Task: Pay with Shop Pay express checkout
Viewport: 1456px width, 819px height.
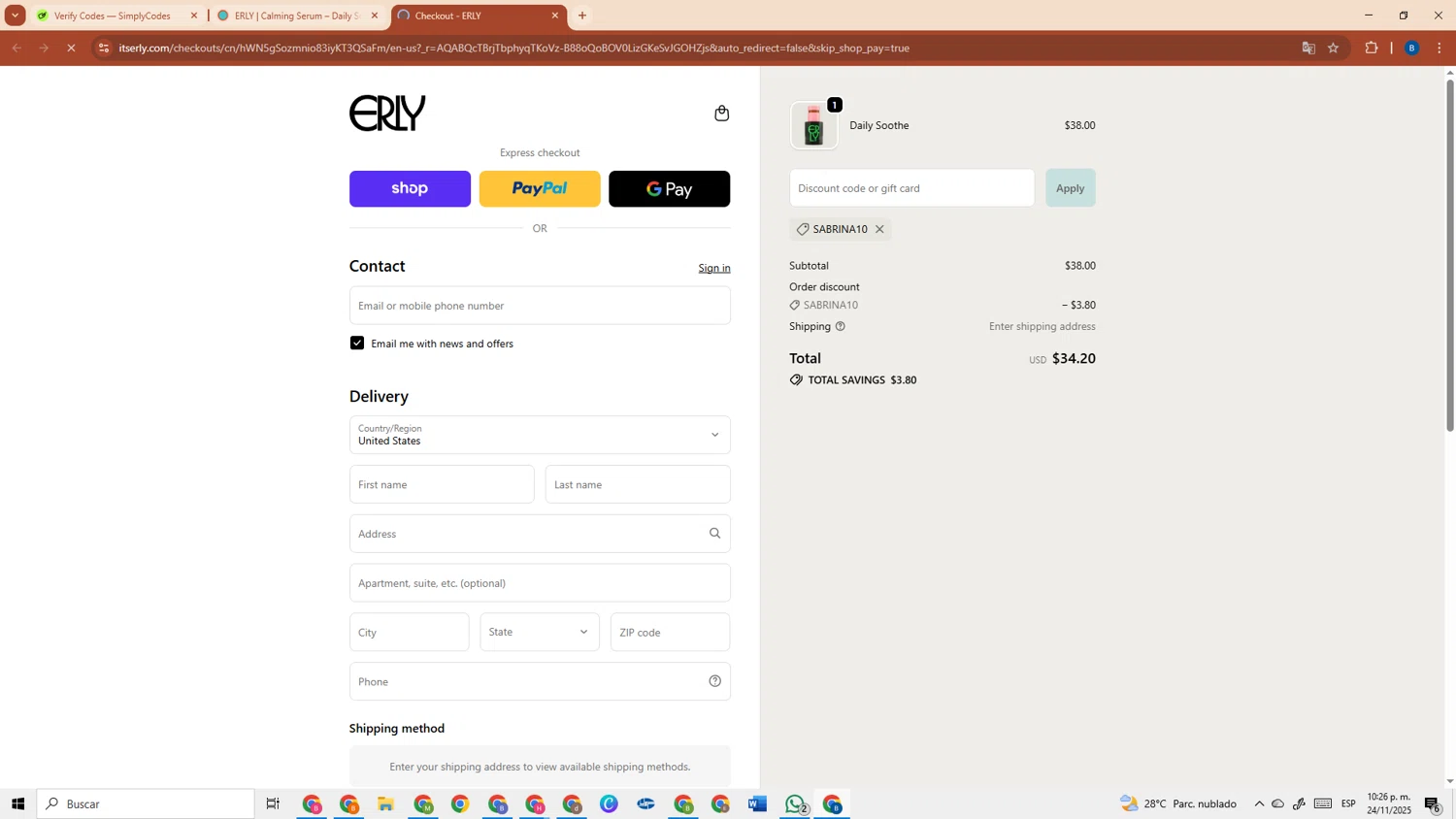Action: pos(410,189)
